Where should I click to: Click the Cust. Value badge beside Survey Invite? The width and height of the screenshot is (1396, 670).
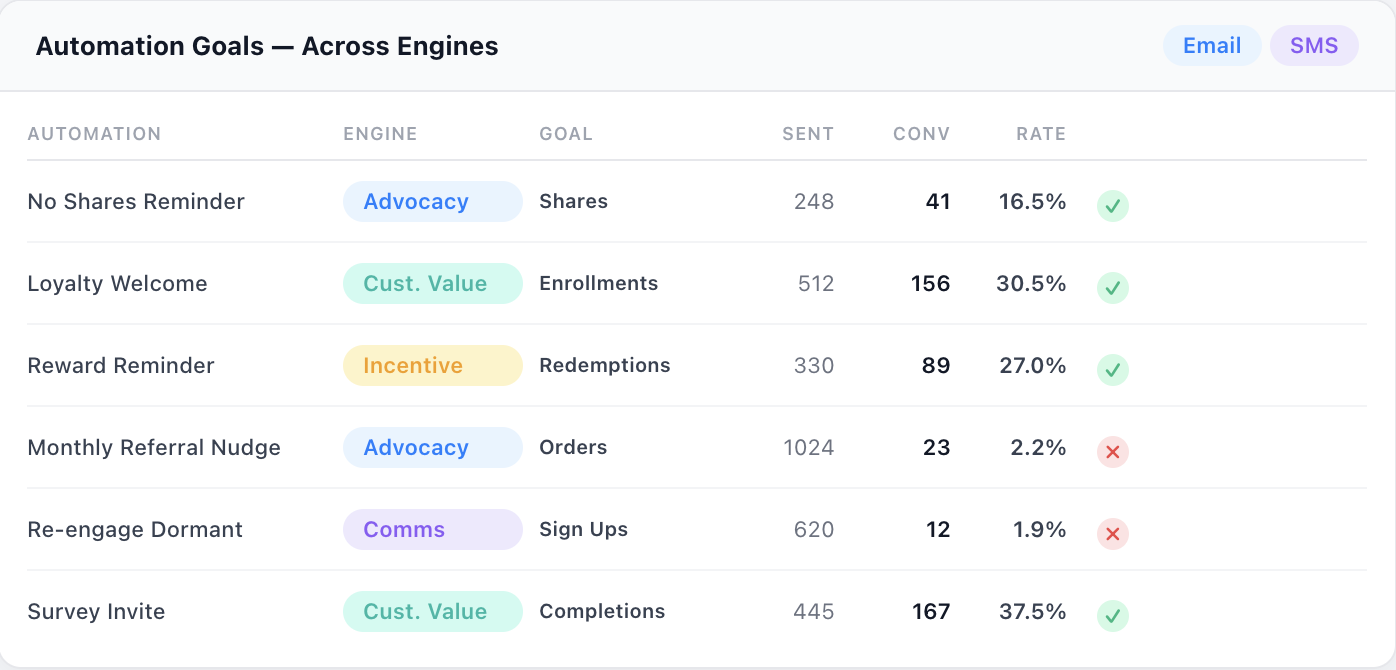(432, 611)
